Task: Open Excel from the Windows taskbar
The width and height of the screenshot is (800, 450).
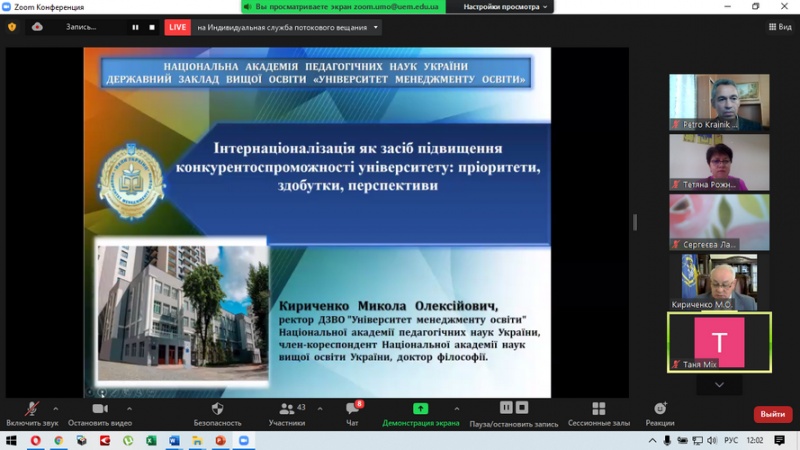Action: (151, 440)
